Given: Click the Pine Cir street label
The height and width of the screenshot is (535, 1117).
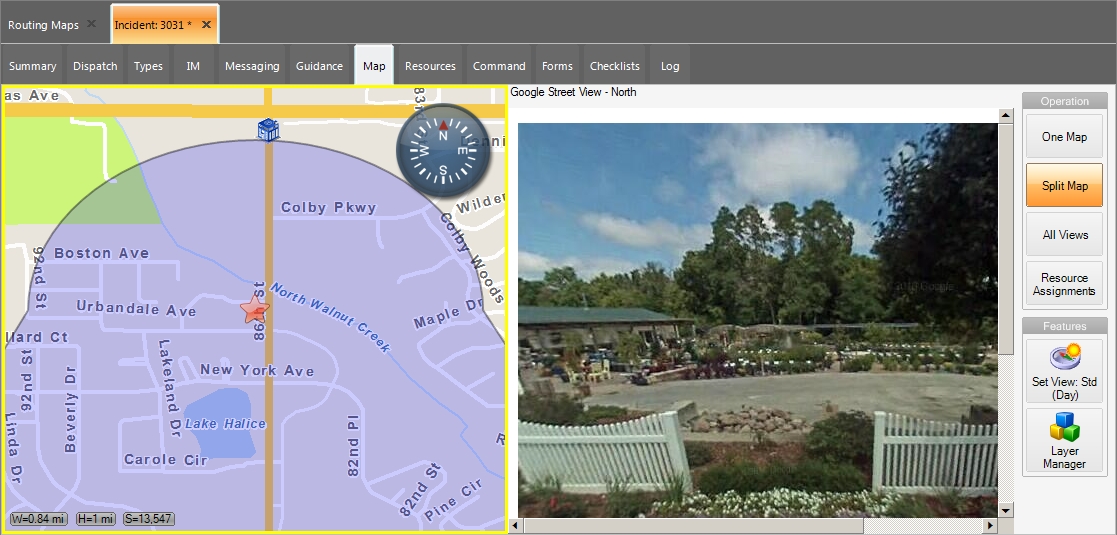Looking at the screenshot, I should 453,501.
